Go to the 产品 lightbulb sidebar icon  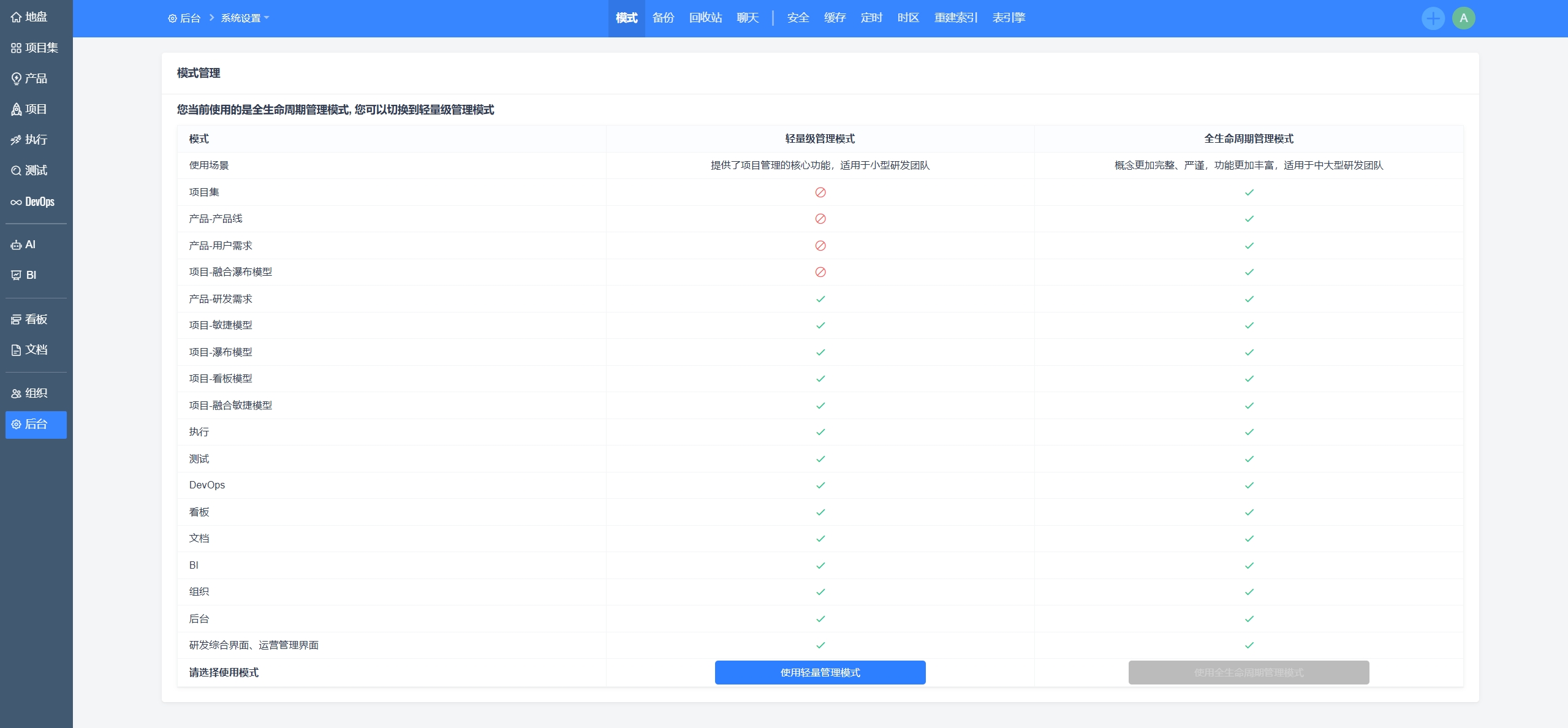click(17, 78)
